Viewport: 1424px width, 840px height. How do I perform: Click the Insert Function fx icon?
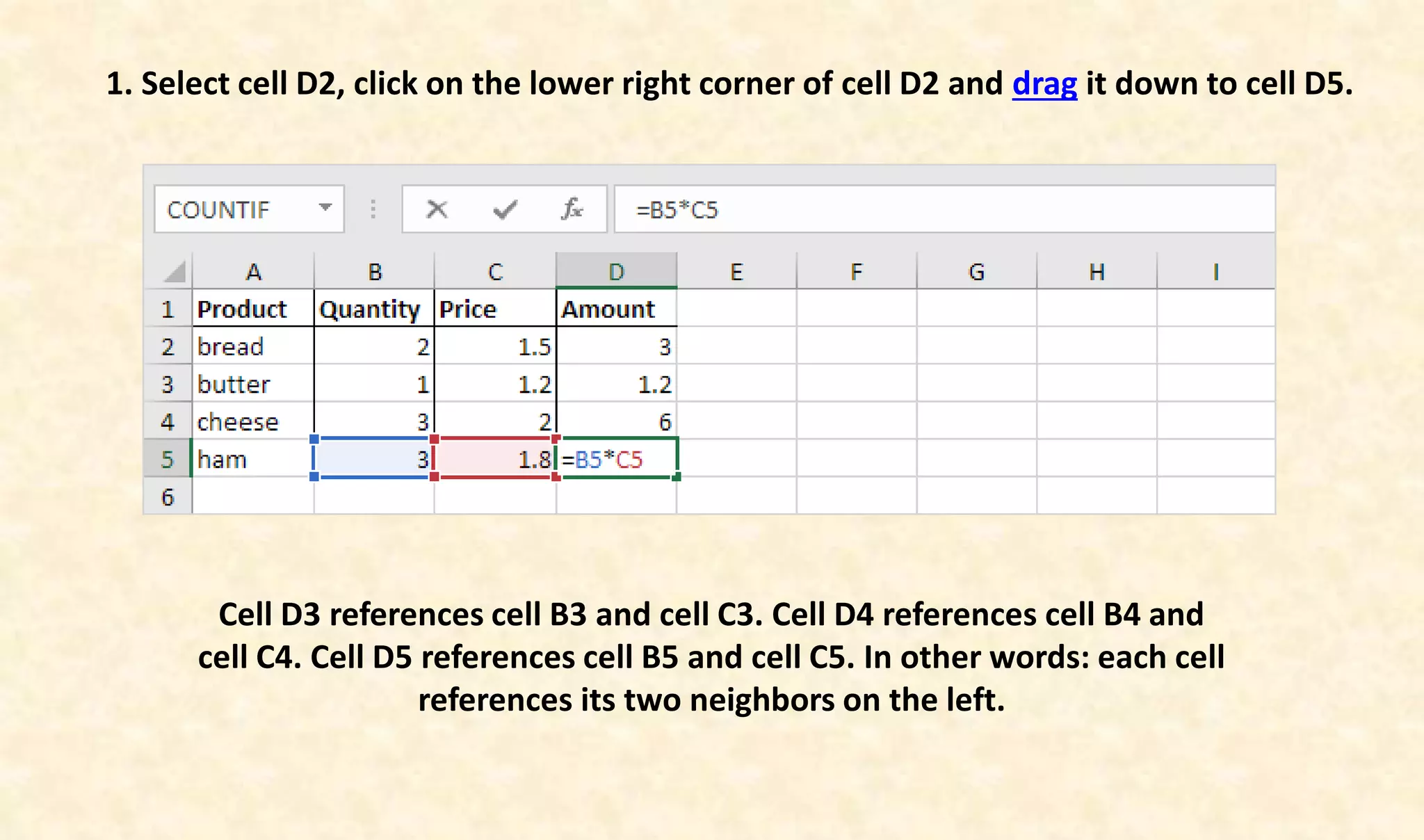(x=572, y=209)
